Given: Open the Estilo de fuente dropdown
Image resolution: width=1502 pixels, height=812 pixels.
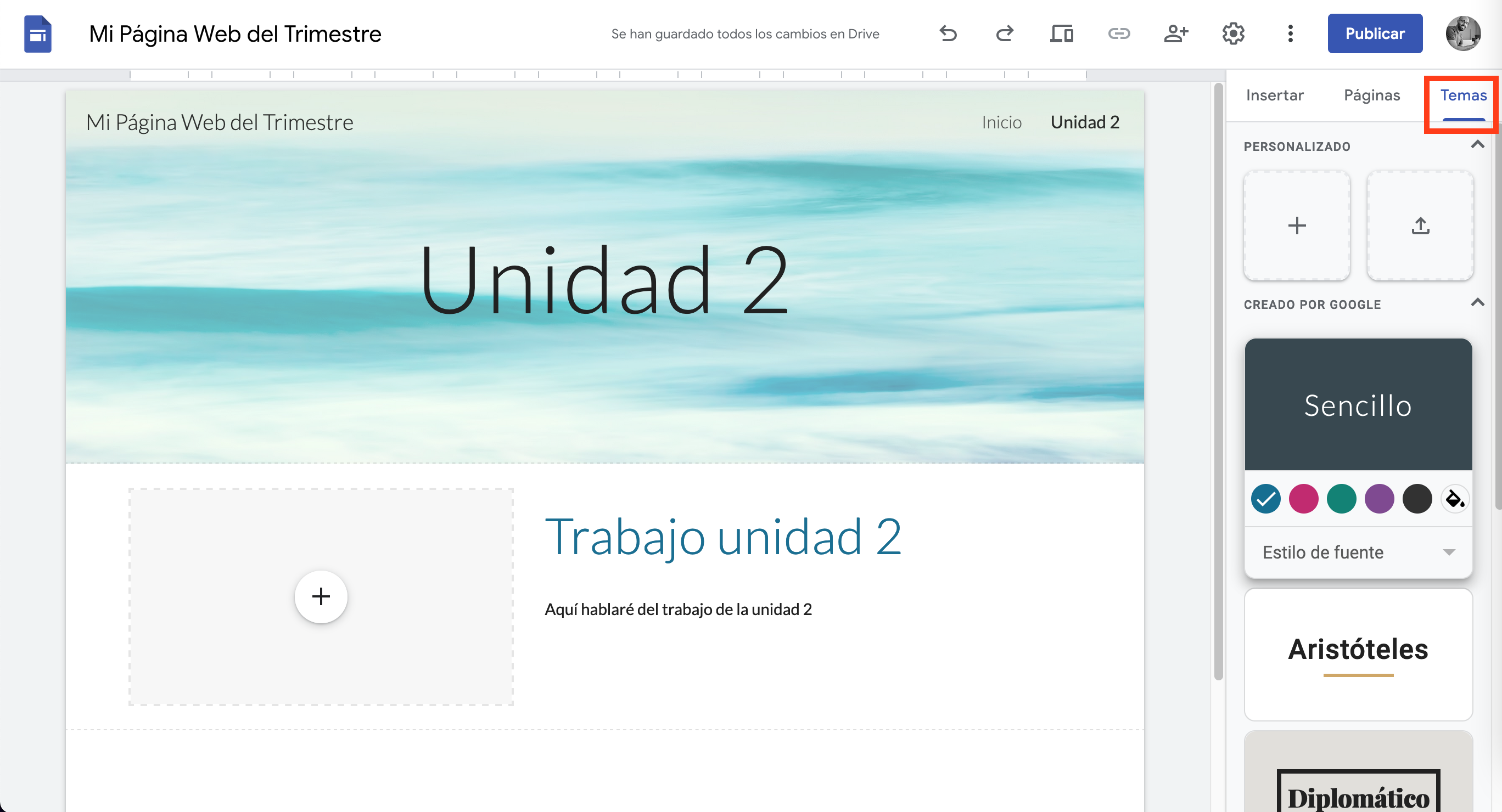Looking at the screenshot, I should [x=1358, y=552].
